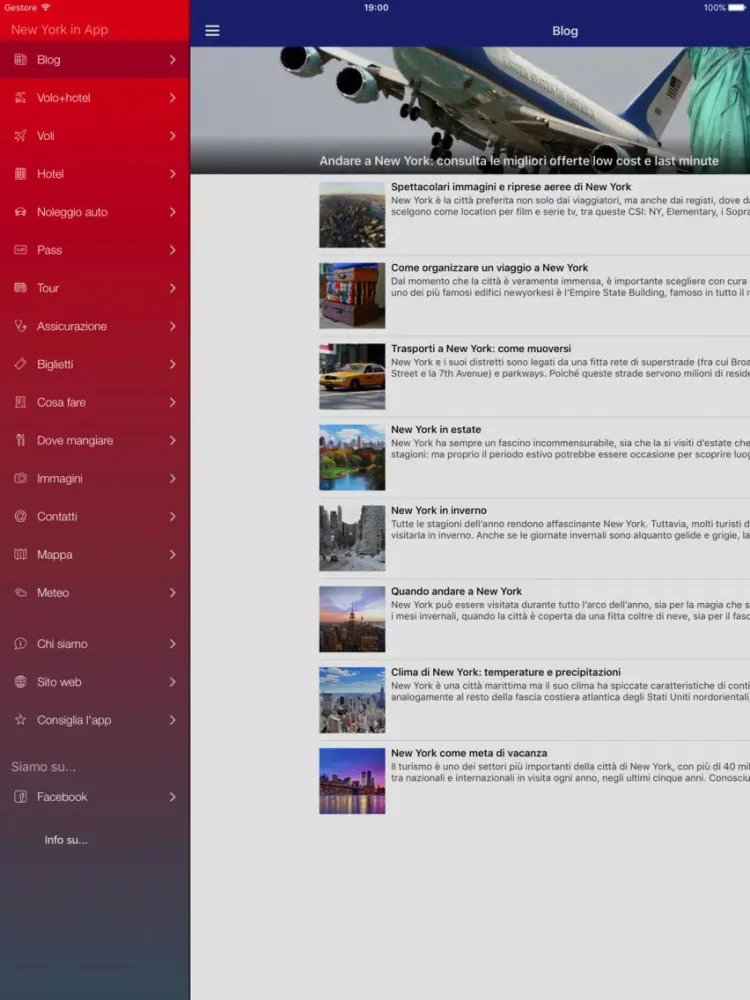Click the Volo+hotel icon in sidebar
The height and width of the screenshot is (1000, 750).
tap(20, 98)
